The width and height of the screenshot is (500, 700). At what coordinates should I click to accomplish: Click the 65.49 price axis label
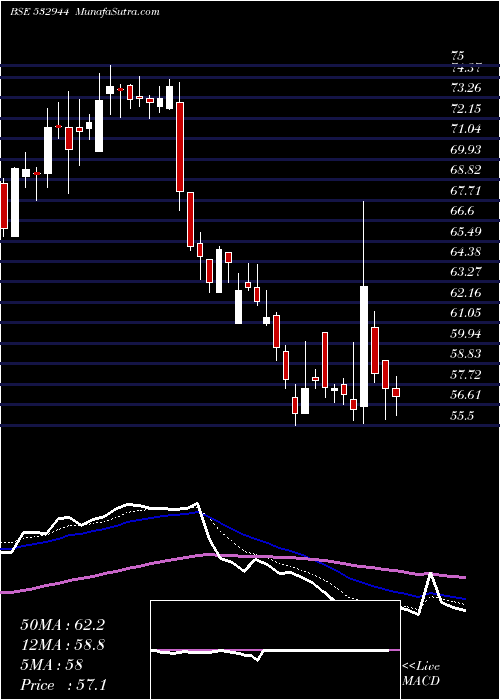point(466,232)
